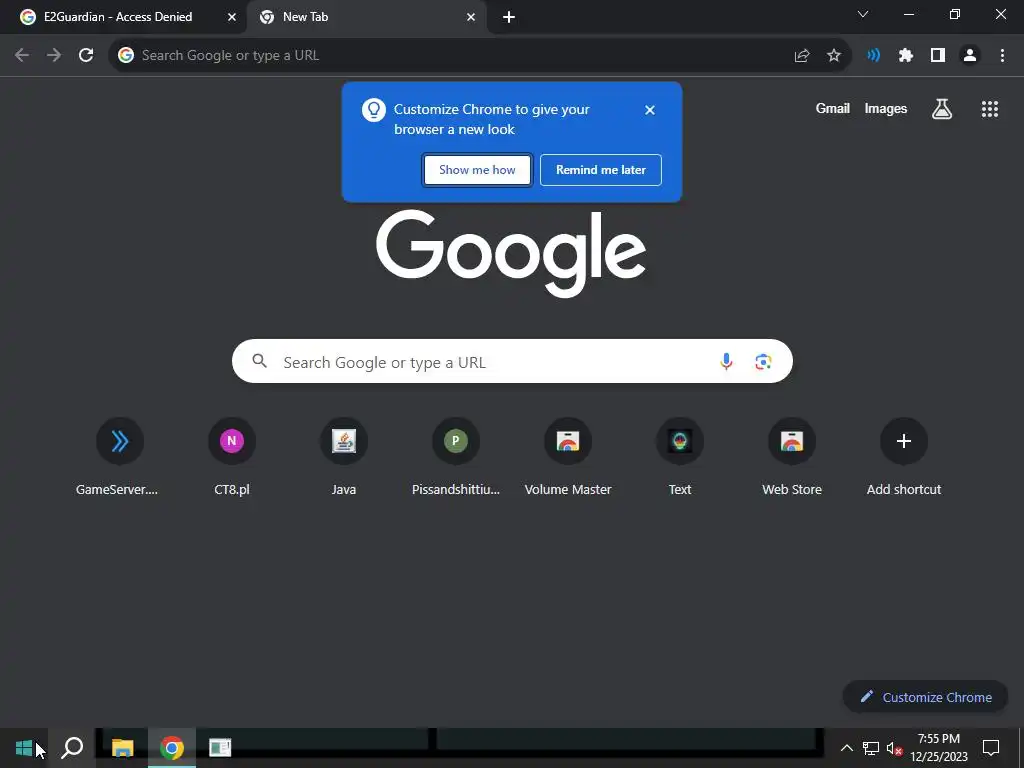
Task: Open the Web Store shortcut
Action: [x=792, y=456]
